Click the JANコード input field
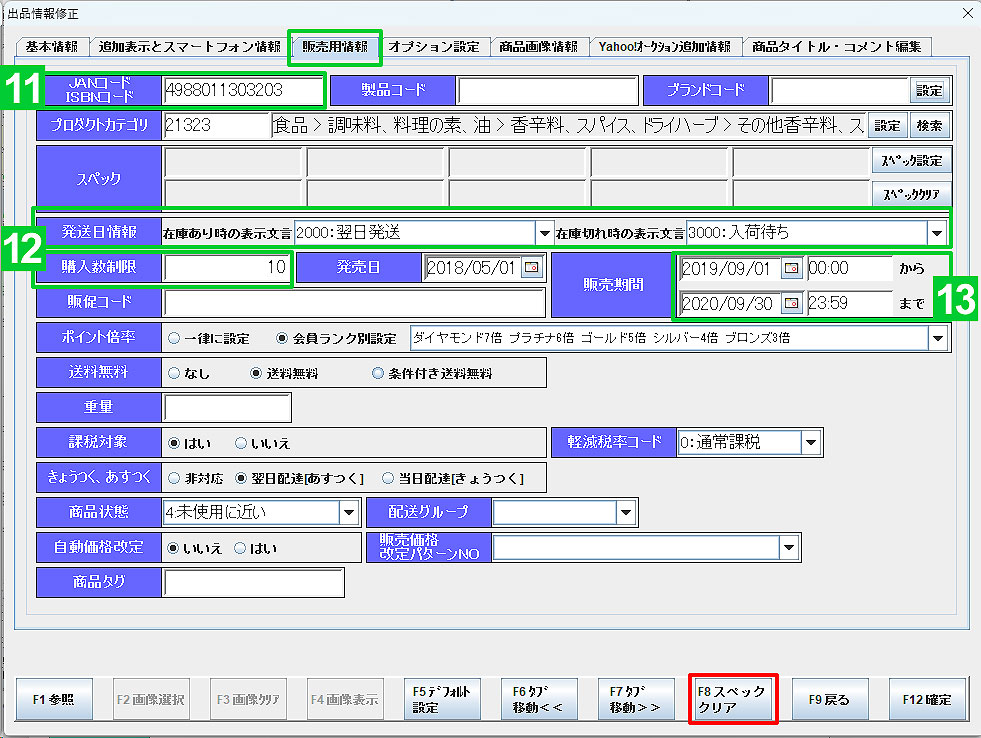Screen dimensions: 981x738 tap(243, 90)
